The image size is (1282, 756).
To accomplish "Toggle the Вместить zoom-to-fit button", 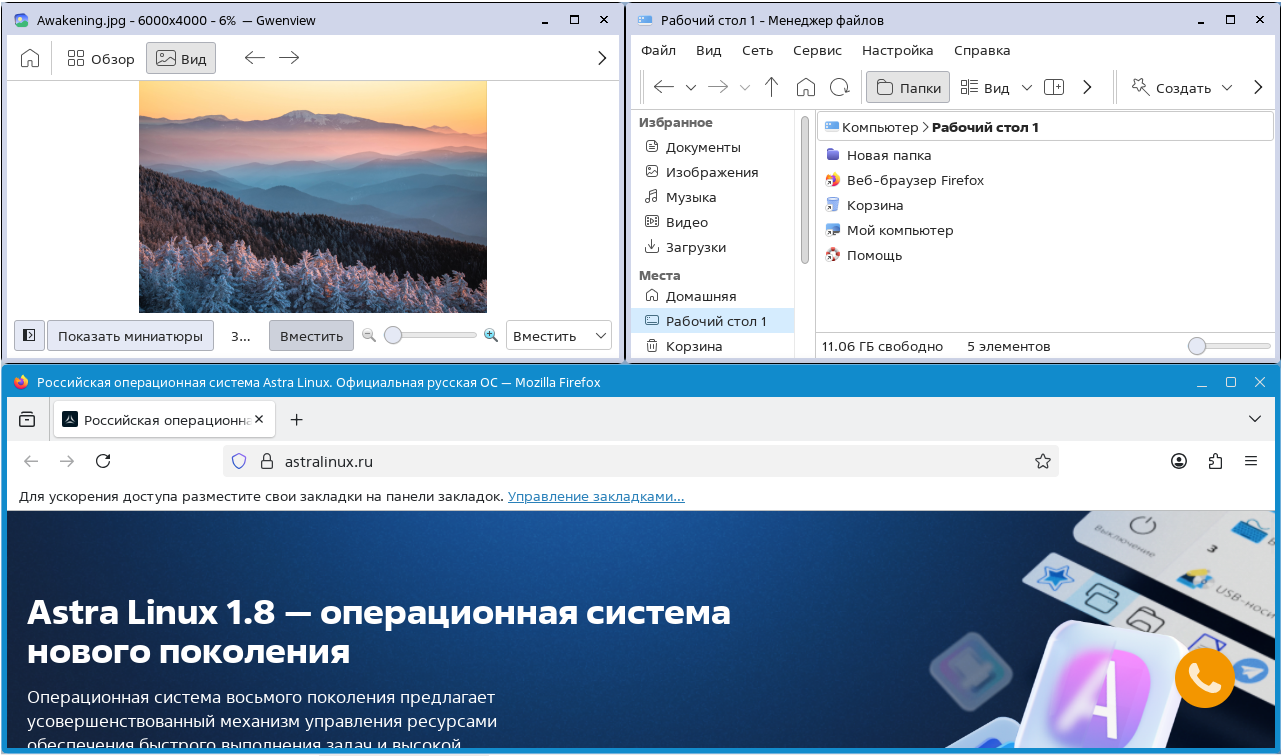I will 311,336.
